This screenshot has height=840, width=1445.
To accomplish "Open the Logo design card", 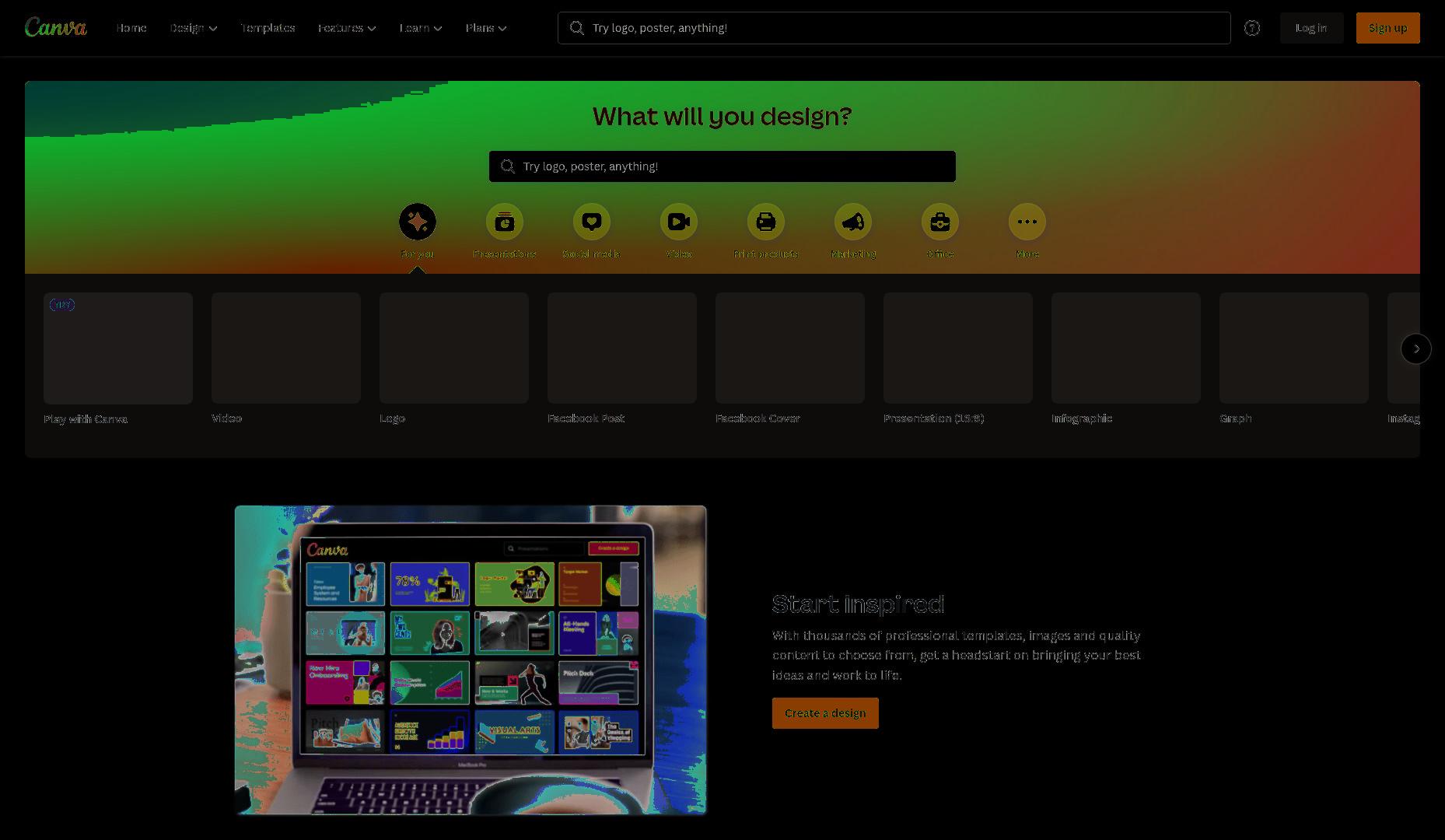I will point(454,348).
